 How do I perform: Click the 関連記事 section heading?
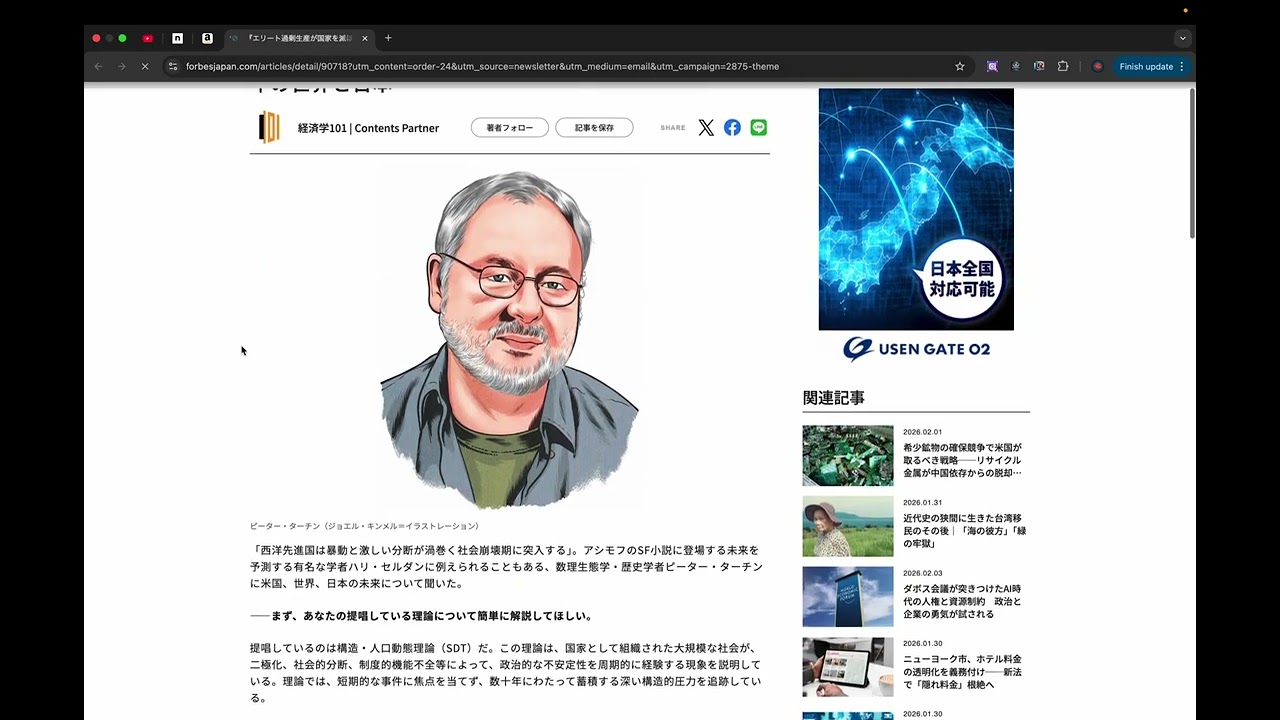tap(834, 398)
